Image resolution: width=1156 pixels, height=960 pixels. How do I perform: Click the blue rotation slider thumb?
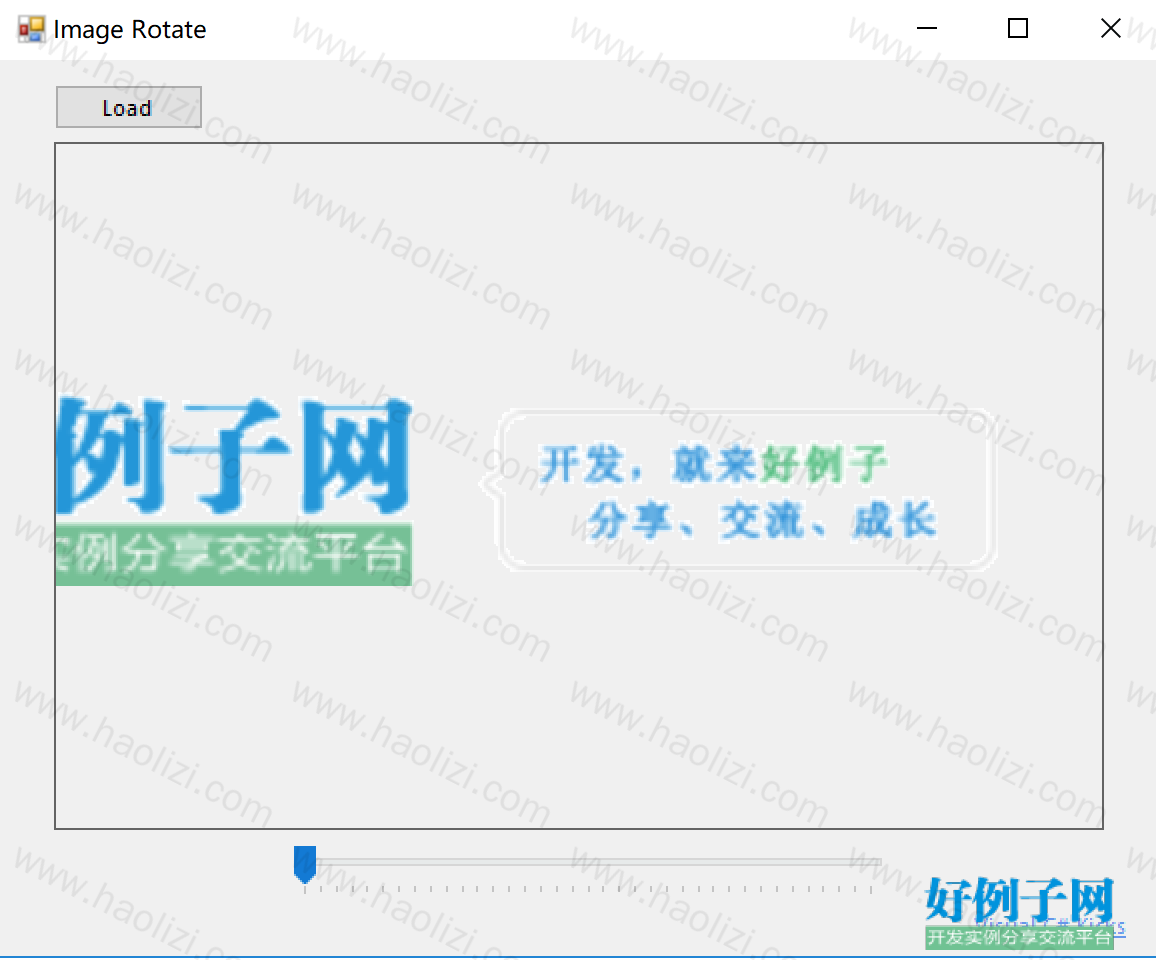tap(304, 864)
